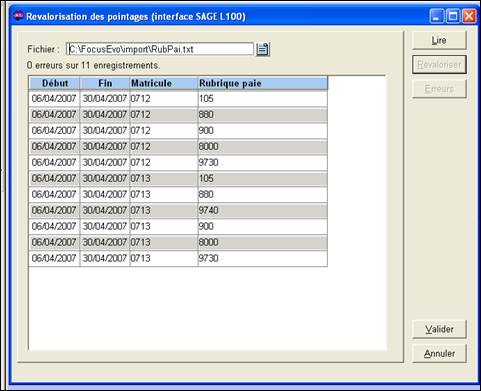Select rubrique 900 cell for matricule 0713
The width and height of the screenshot is (481, 391).
click(263, 226)
